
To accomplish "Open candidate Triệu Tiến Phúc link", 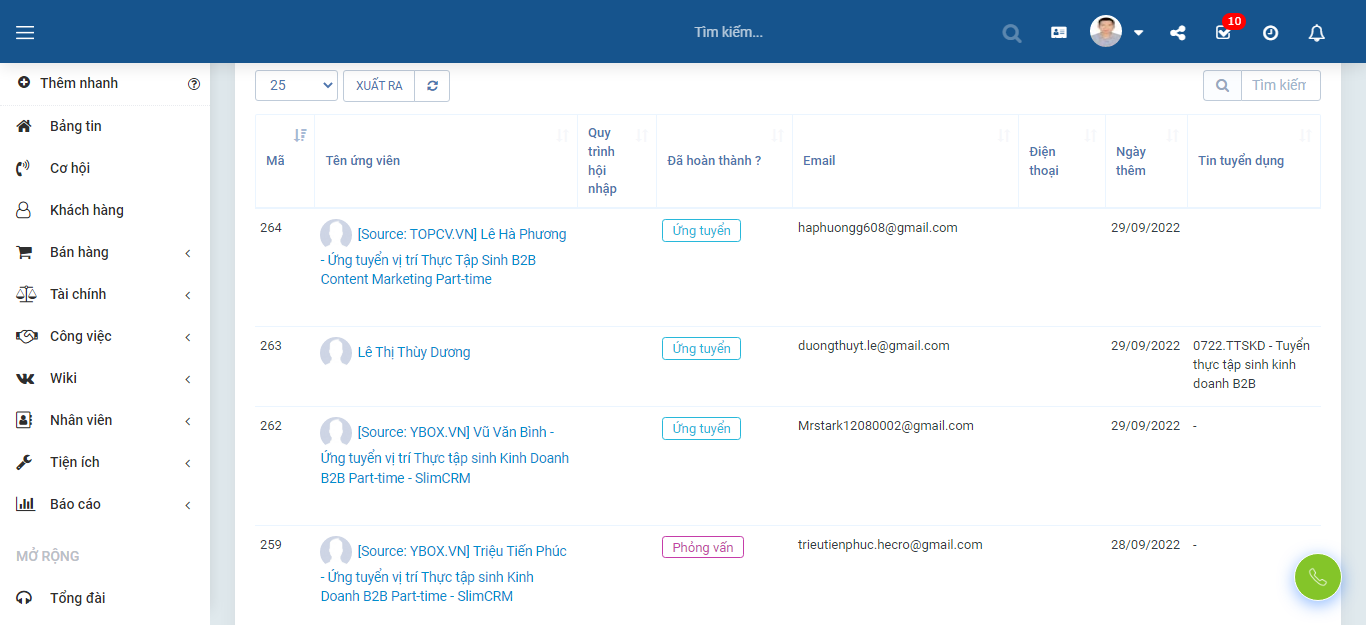I will click(x=443, y=573).
